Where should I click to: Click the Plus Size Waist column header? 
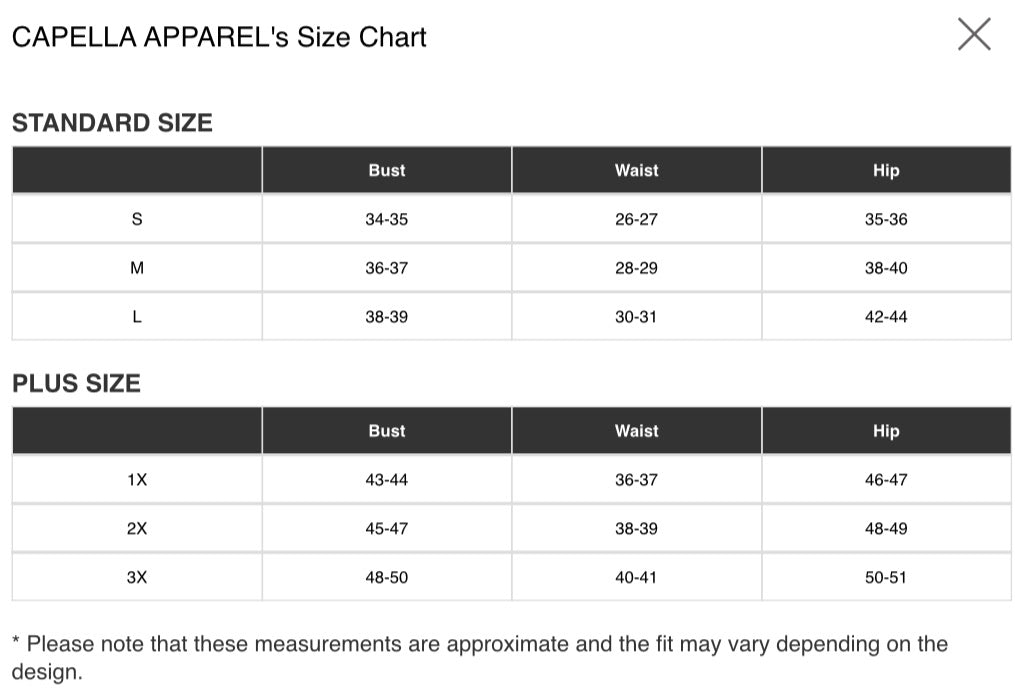pyautogui.click(x=636, y=431)
